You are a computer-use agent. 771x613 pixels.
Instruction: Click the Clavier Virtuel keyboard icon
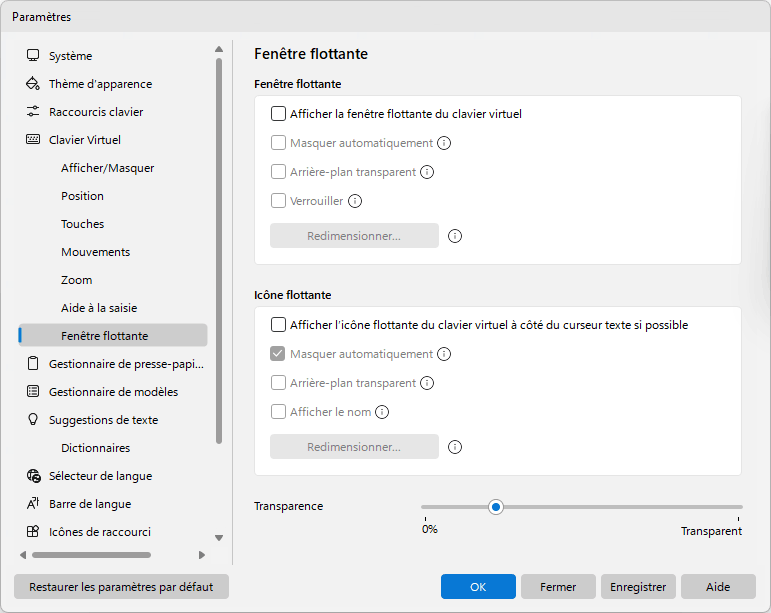pyautogui.click(x=33, y=140)
